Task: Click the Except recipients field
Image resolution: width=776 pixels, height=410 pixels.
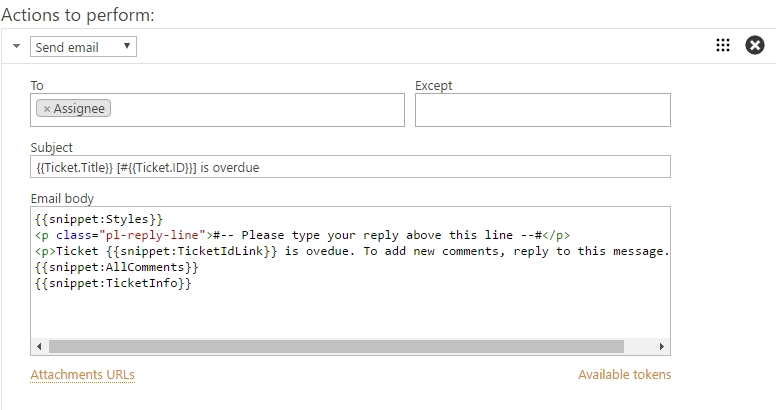Action: (542, 110)
